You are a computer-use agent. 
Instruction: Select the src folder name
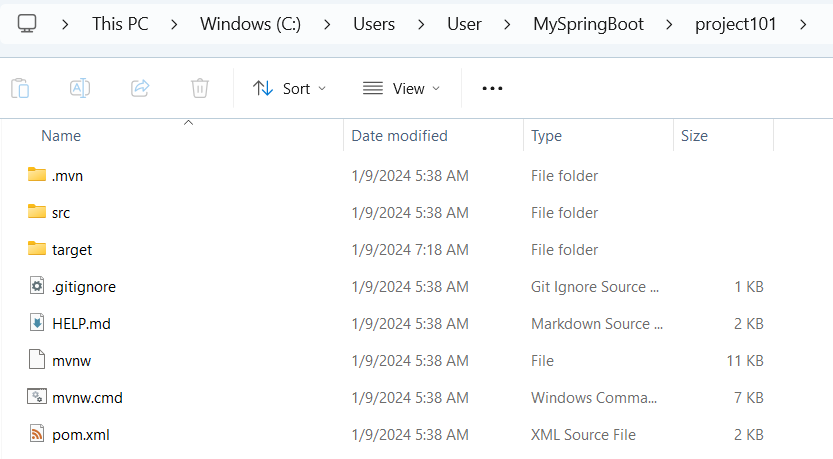tap(61, 213)
